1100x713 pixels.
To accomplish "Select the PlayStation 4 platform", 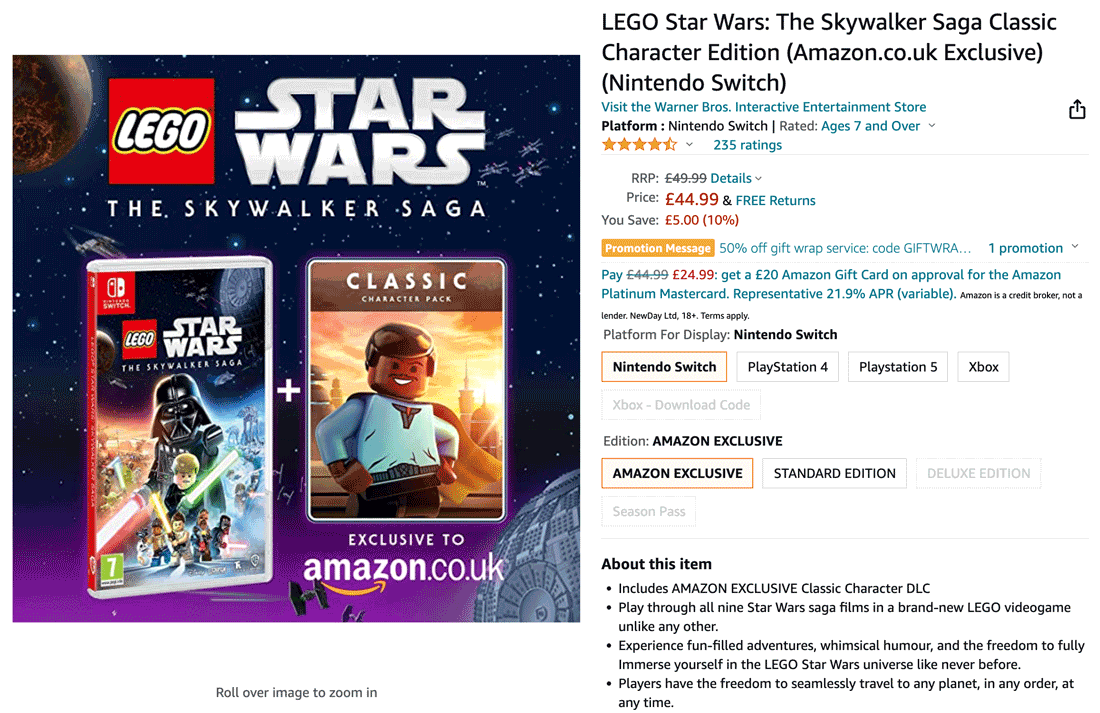I will 787,367.
